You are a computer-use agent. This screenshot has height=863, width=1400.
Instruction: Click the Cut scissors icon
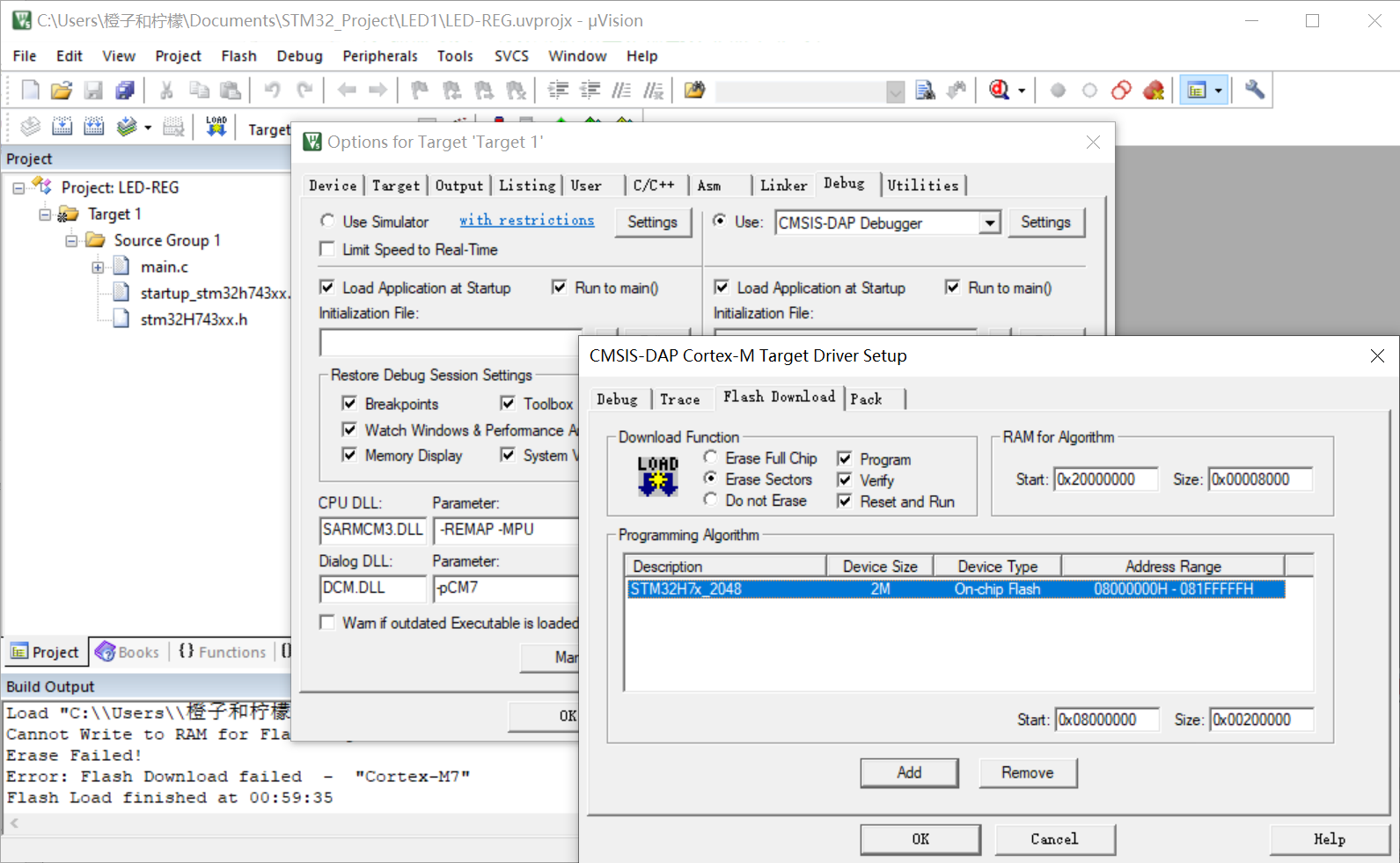(x=166, y=90)
